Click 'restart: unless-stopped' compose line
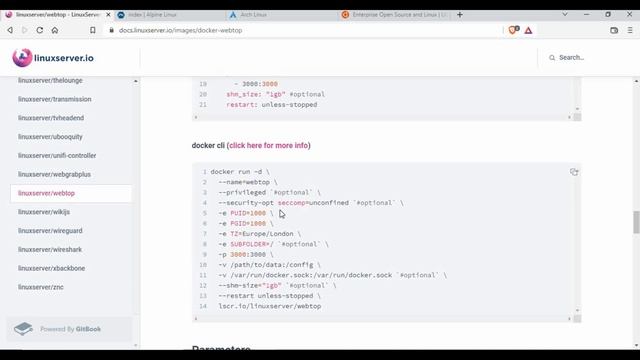The height and width of the screenshot is (360, 640). 272,104
